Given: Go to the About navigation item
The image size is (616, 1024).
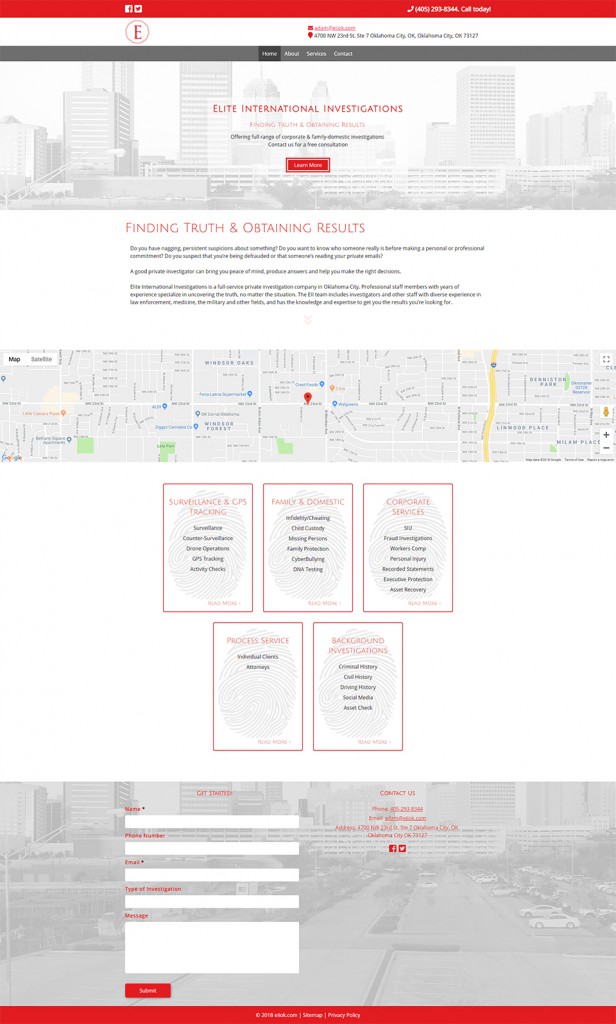Looking at the screenshot, I should click(291, 54).
